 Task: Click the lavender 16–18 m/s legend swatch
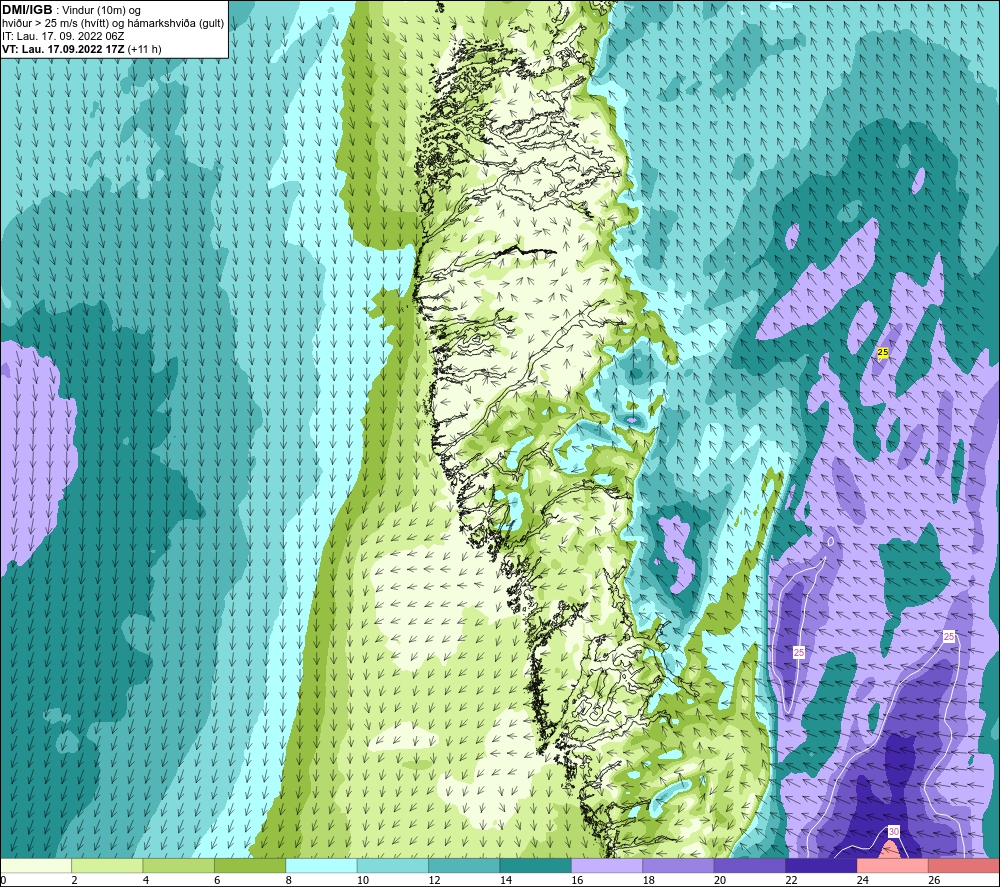(x=607, y=866)
